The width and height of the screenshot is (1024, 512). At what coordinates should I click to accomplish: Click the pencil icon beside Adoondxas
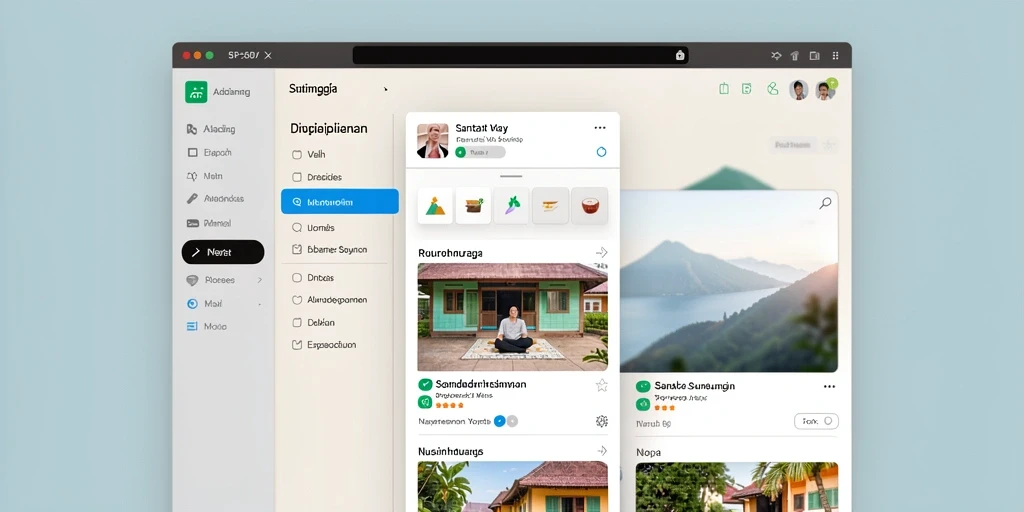[192, 199]
